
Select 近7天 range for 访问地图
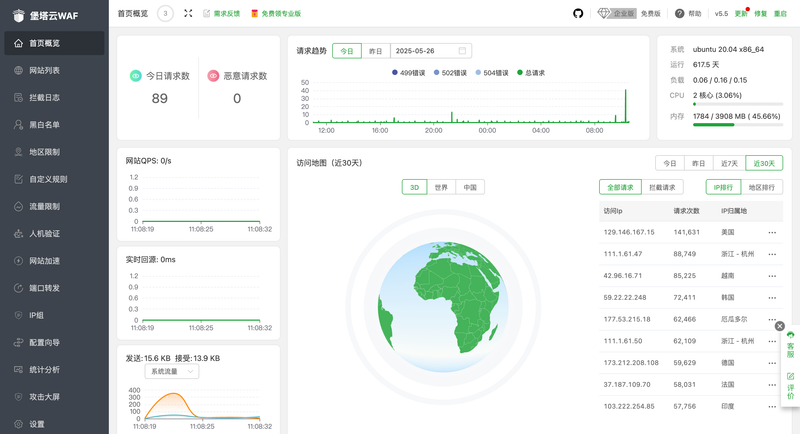[x=729, y=163]
